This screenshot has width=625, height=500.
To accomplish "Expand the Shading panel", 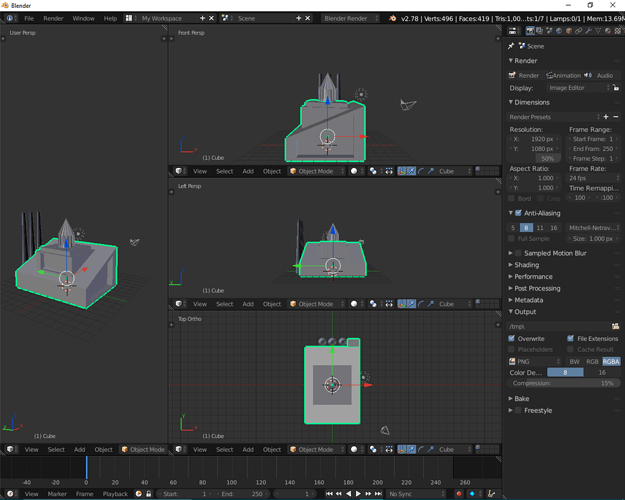I will pyautogui.click(x=526, y=265).
